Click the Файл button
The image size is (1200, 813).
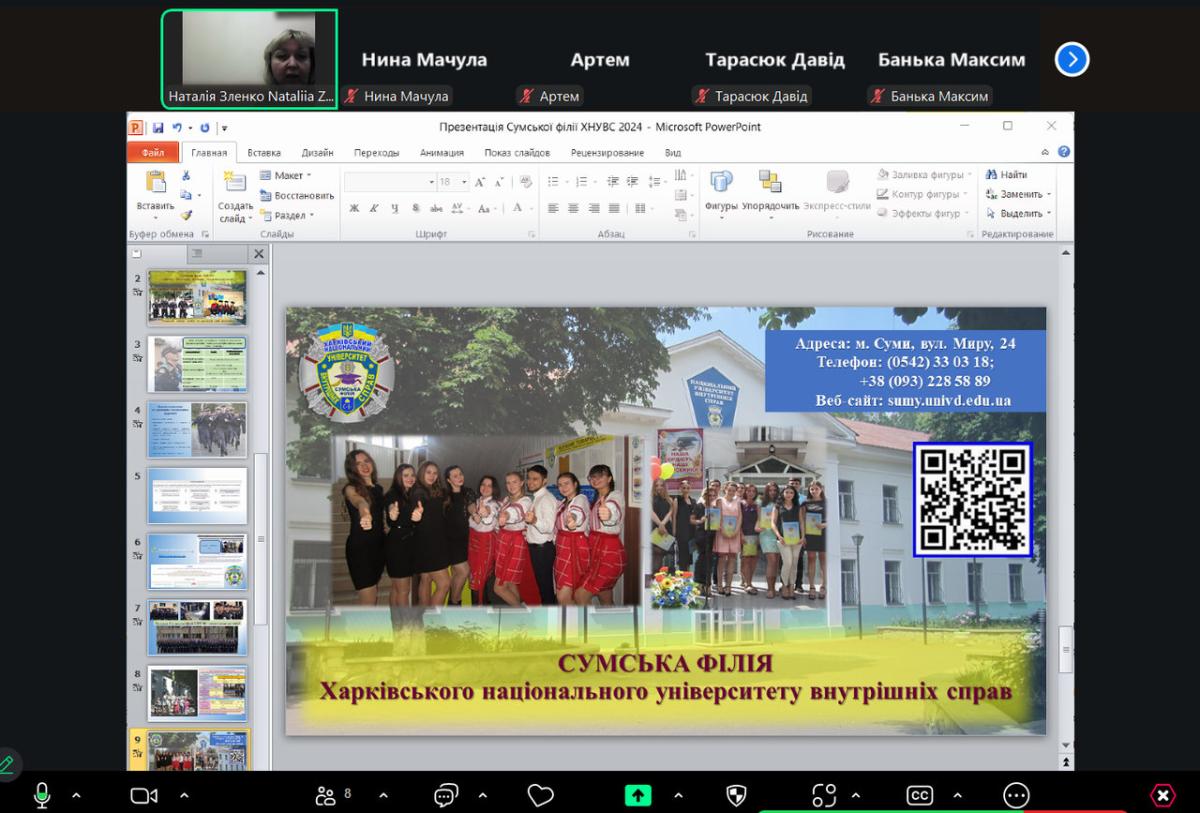pyautogui.click(x=153, y=153)
